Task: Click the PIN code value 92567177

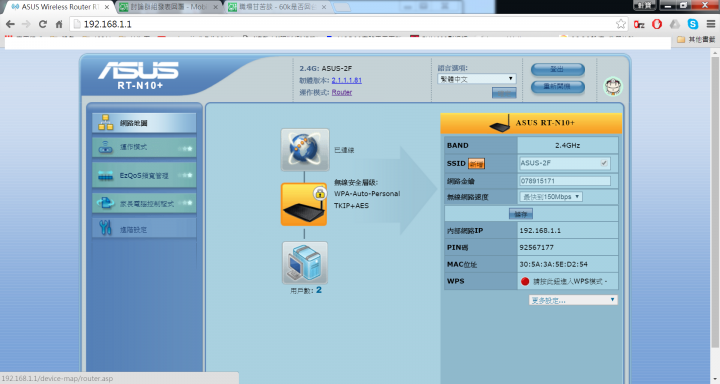Action: click(x=536, y=247)
